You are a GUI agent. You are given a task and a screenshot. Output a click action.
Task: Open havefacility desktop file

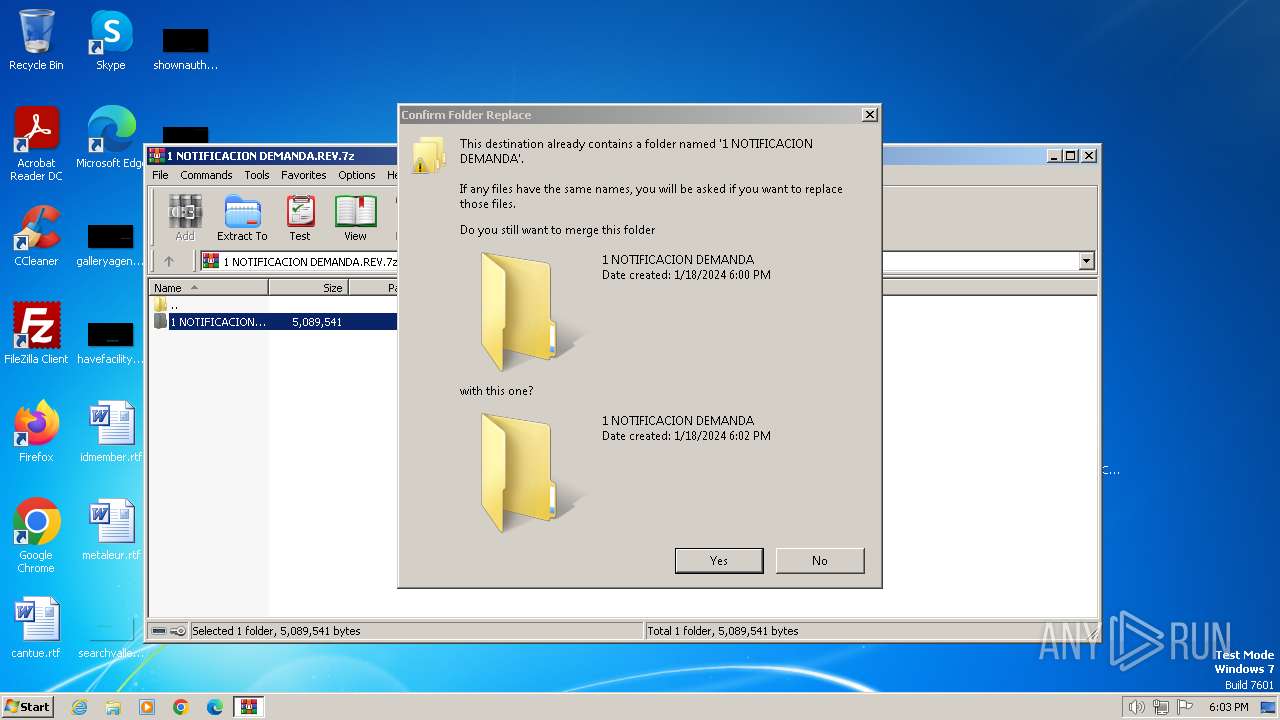110,342
